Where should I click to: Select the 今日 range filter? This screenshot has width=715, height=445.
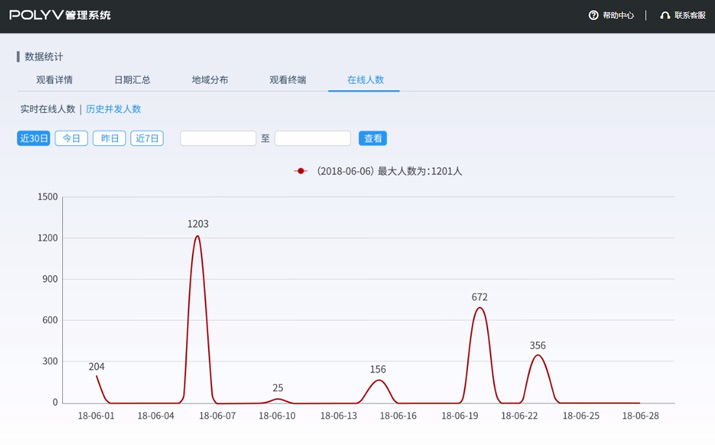pos(71,138)
